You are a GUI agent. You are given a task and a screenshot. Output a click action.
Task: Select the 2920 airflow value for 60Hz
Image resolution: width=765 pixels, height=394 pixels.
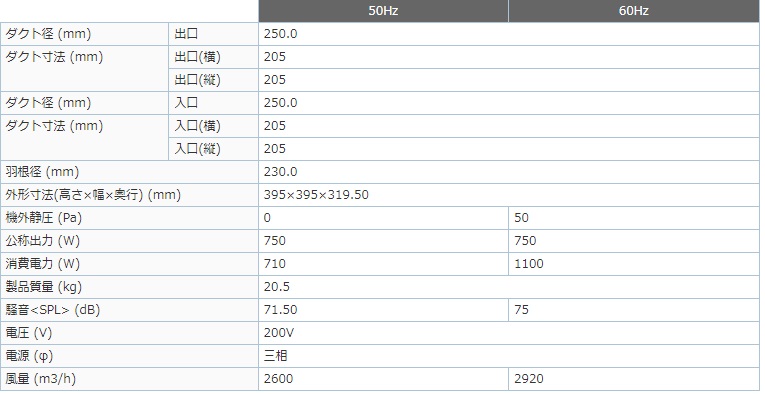(x=529, y=379)
